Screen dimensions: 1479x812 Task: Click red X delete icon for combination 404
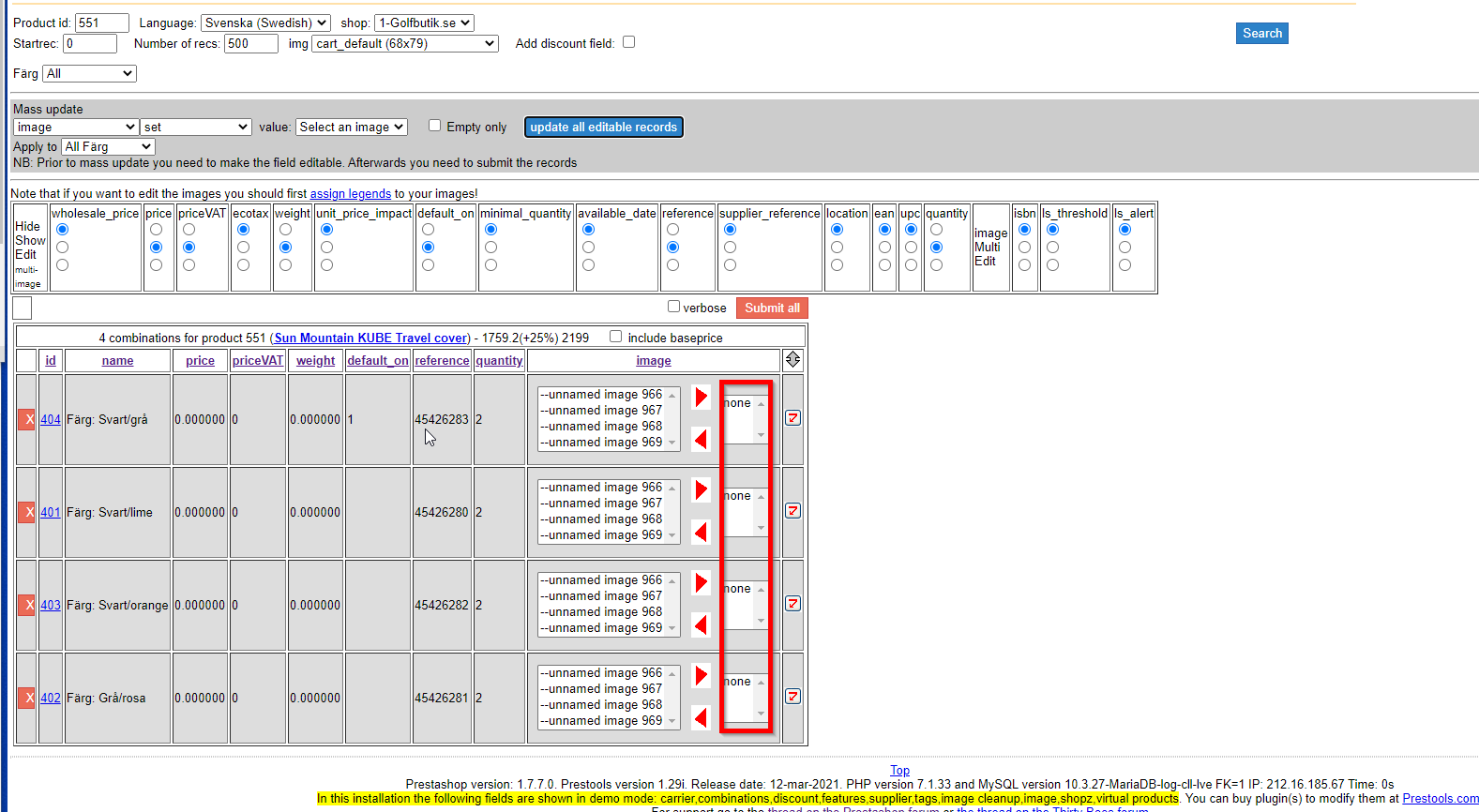click(28, 419)
